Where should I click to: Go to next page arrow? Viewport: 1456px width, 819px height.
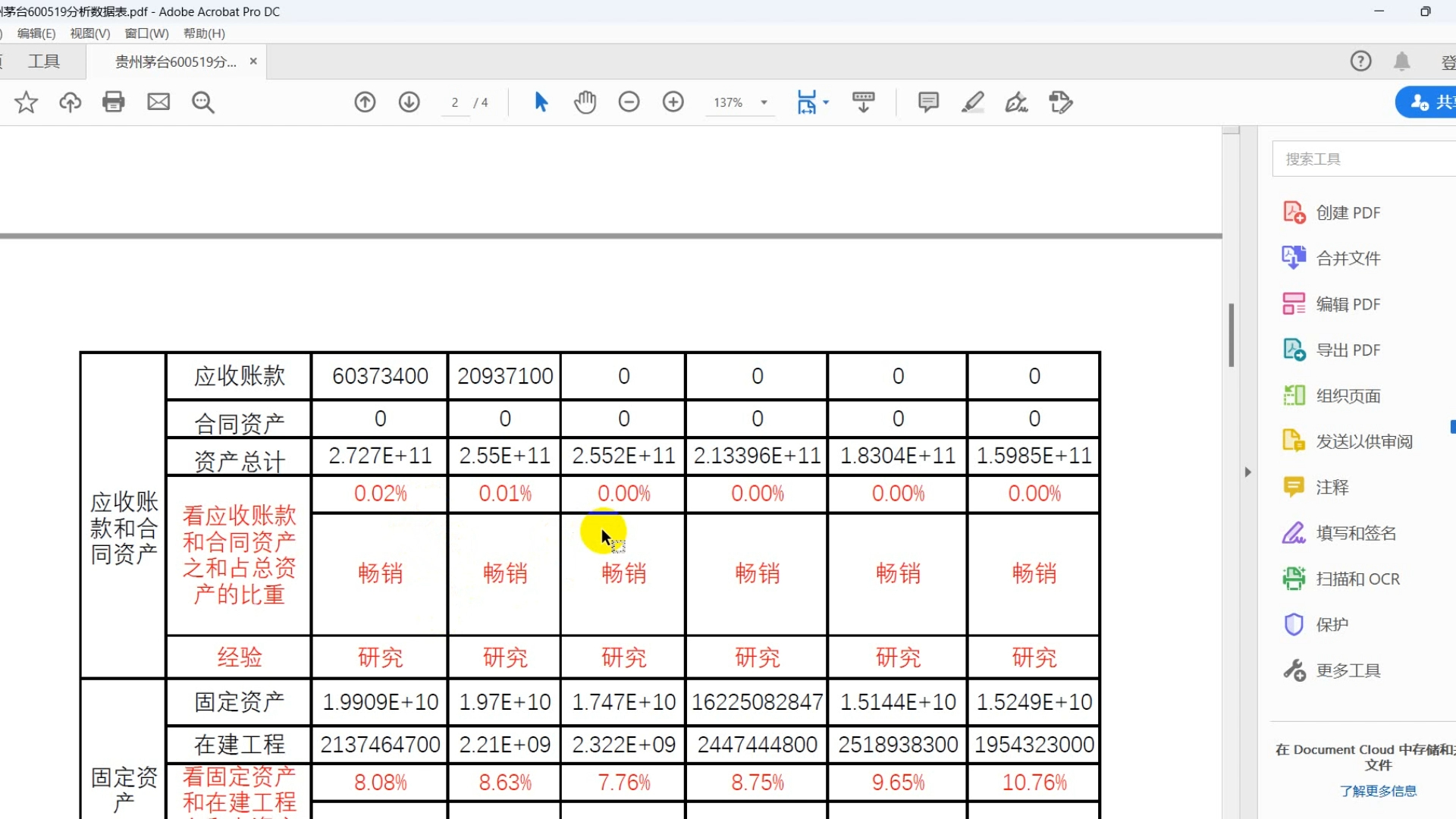409,102
